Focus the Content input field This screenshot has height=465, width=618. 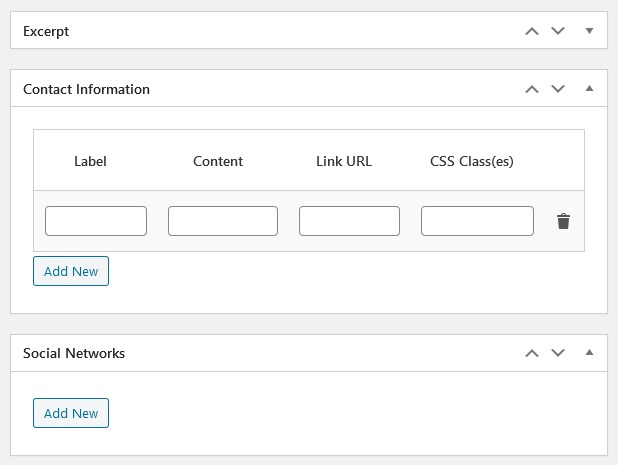click(x=223, y=221)
